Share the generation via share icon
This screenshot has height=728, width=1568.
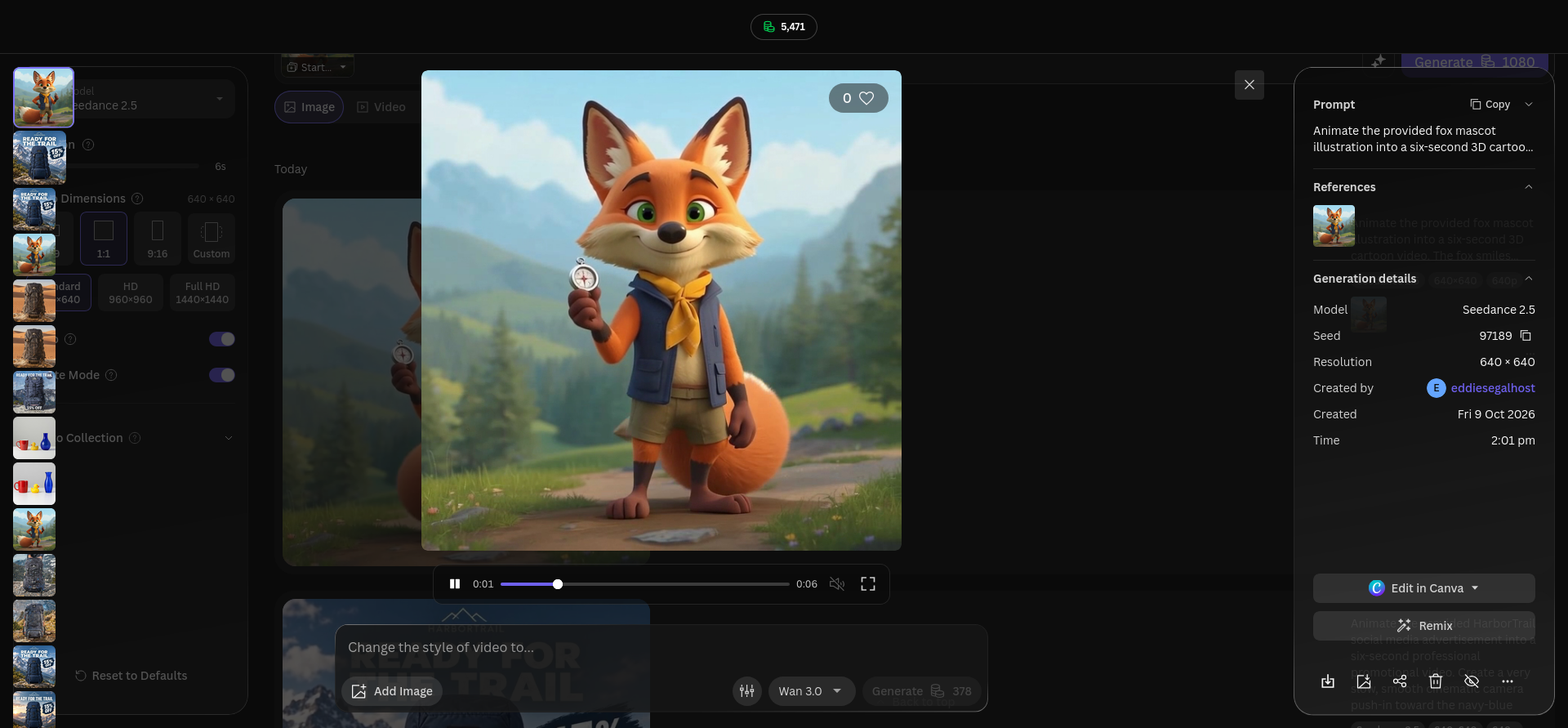pyautogui.click(x=1400, y=681)
